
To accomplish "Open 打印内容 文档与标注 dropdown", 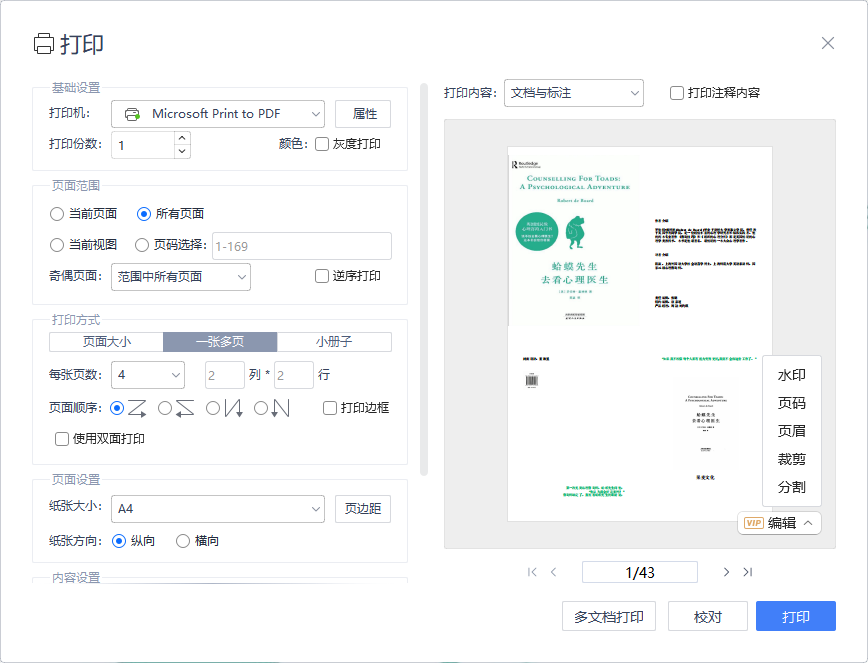I will tap(574, 93).
